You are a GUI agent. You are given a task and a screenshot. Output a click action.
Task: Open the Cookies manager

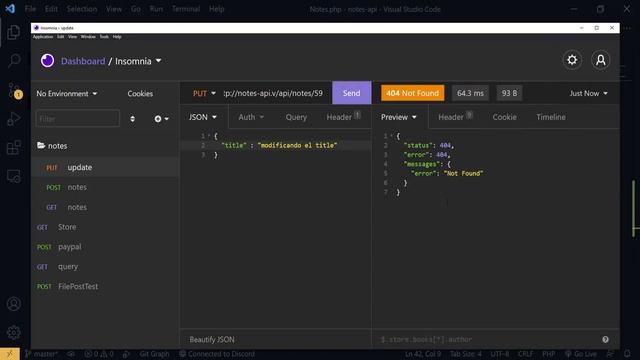pos(140,94)
